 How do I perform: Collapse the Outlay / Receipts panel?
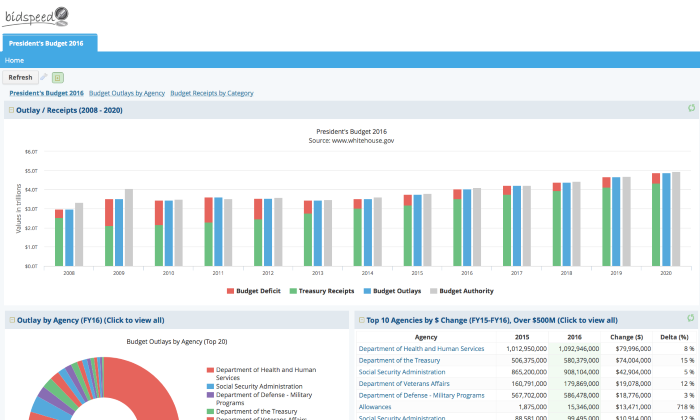11,110
